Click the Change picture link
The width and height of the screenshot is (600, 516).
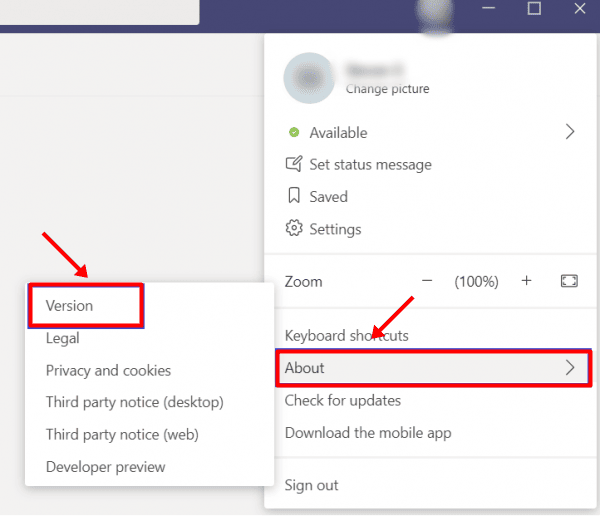pyautogui.click(x=387, y=89)
